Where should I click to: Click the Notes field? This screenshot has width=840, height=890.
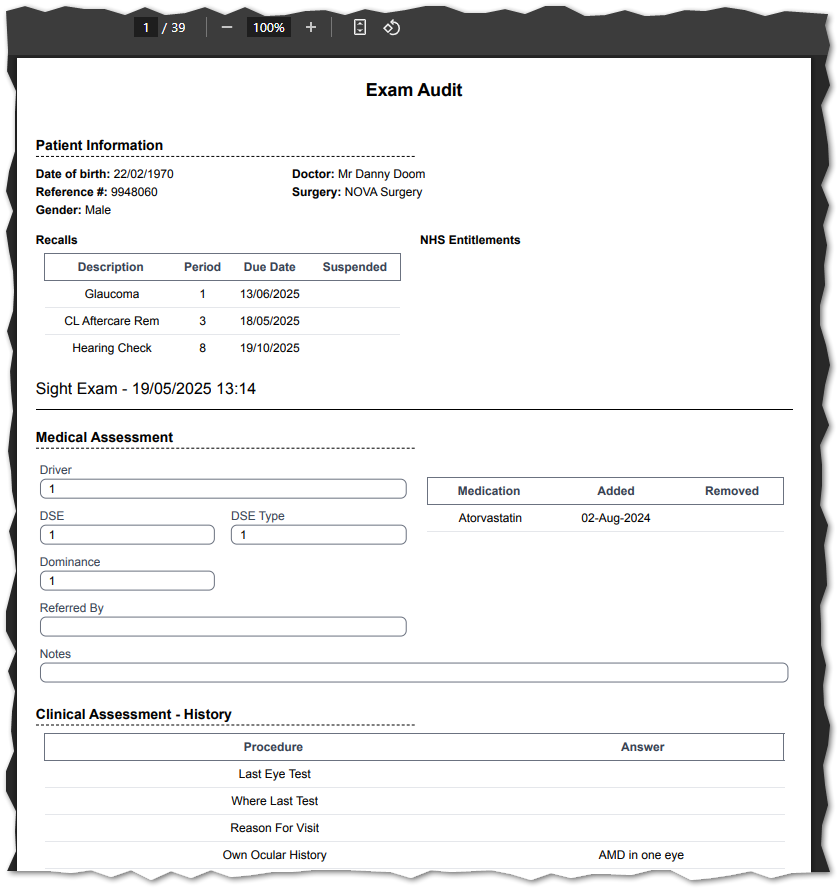(x=414, y=673)
